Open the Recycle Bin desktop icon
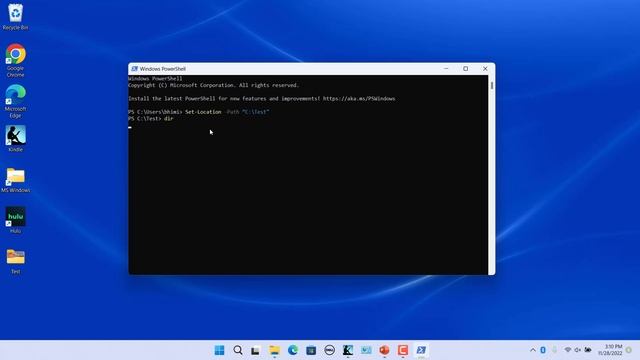 16,17
